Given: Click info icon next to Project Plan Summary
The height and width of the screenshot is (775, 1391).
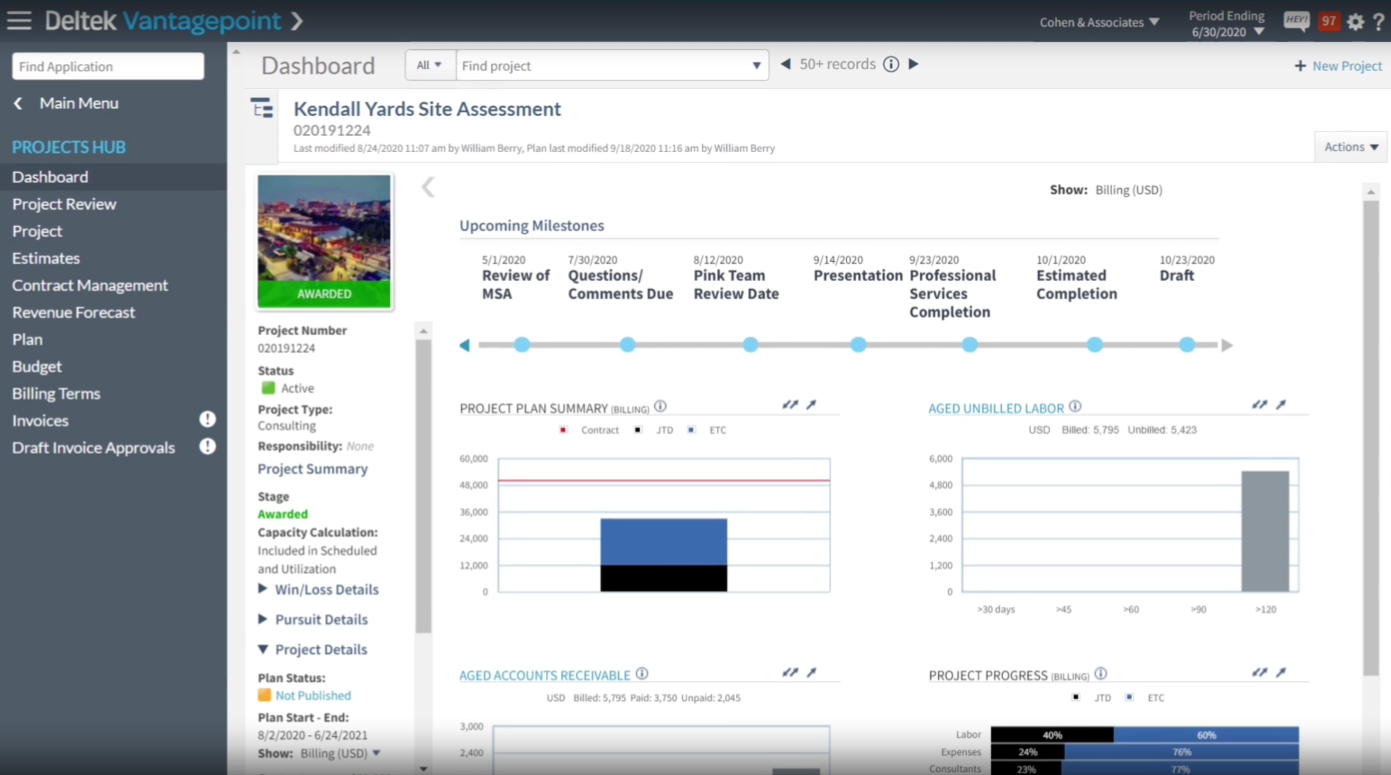Looking at the screenshot, I should coord(660,407).
